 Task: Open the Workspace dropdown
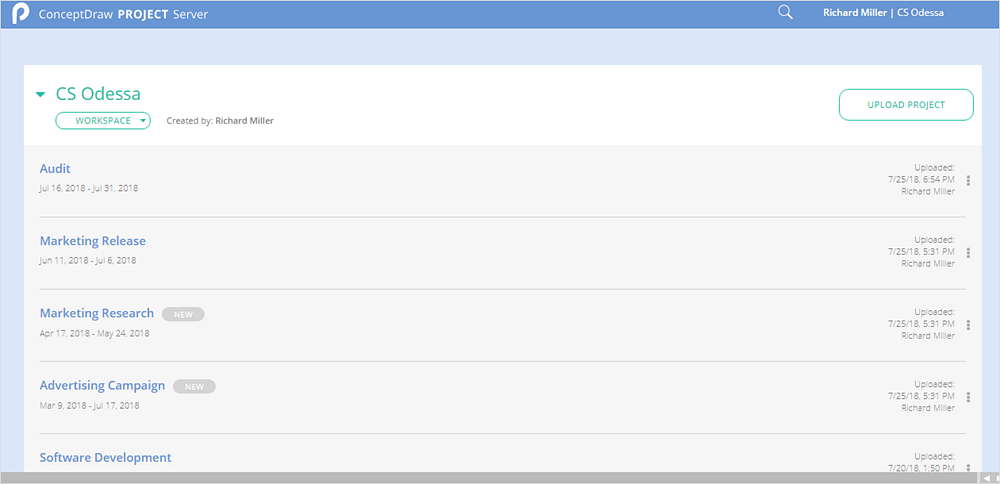(x=103, y=121)
